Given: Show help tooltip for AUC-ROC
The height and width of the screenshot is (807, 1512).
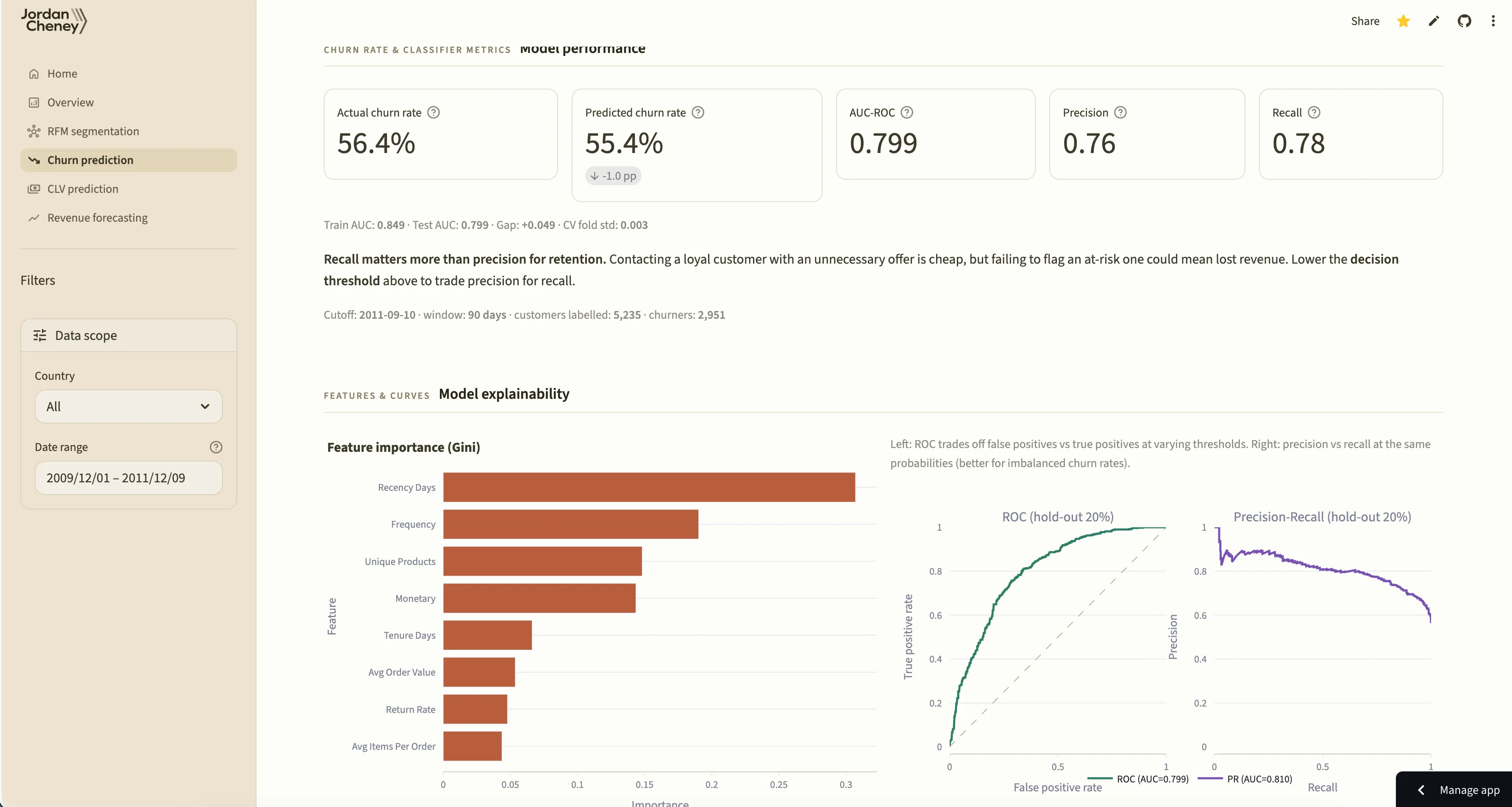Looking at the screenshot, I should pos(907,113).
